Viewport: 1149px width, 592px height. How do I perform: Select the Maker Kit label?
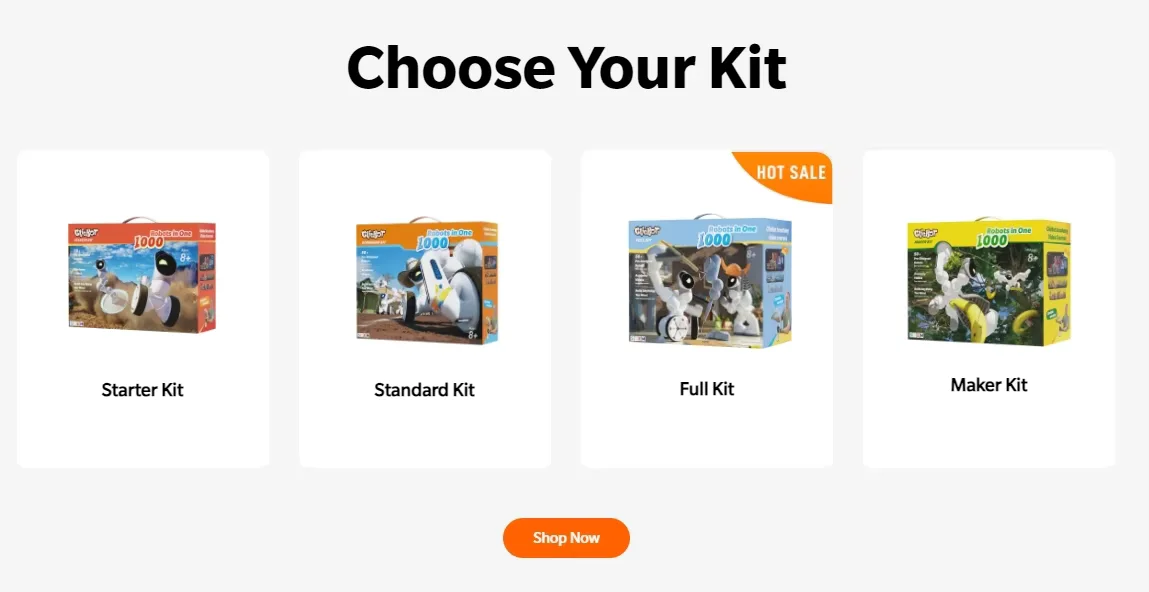pos(989,385)
